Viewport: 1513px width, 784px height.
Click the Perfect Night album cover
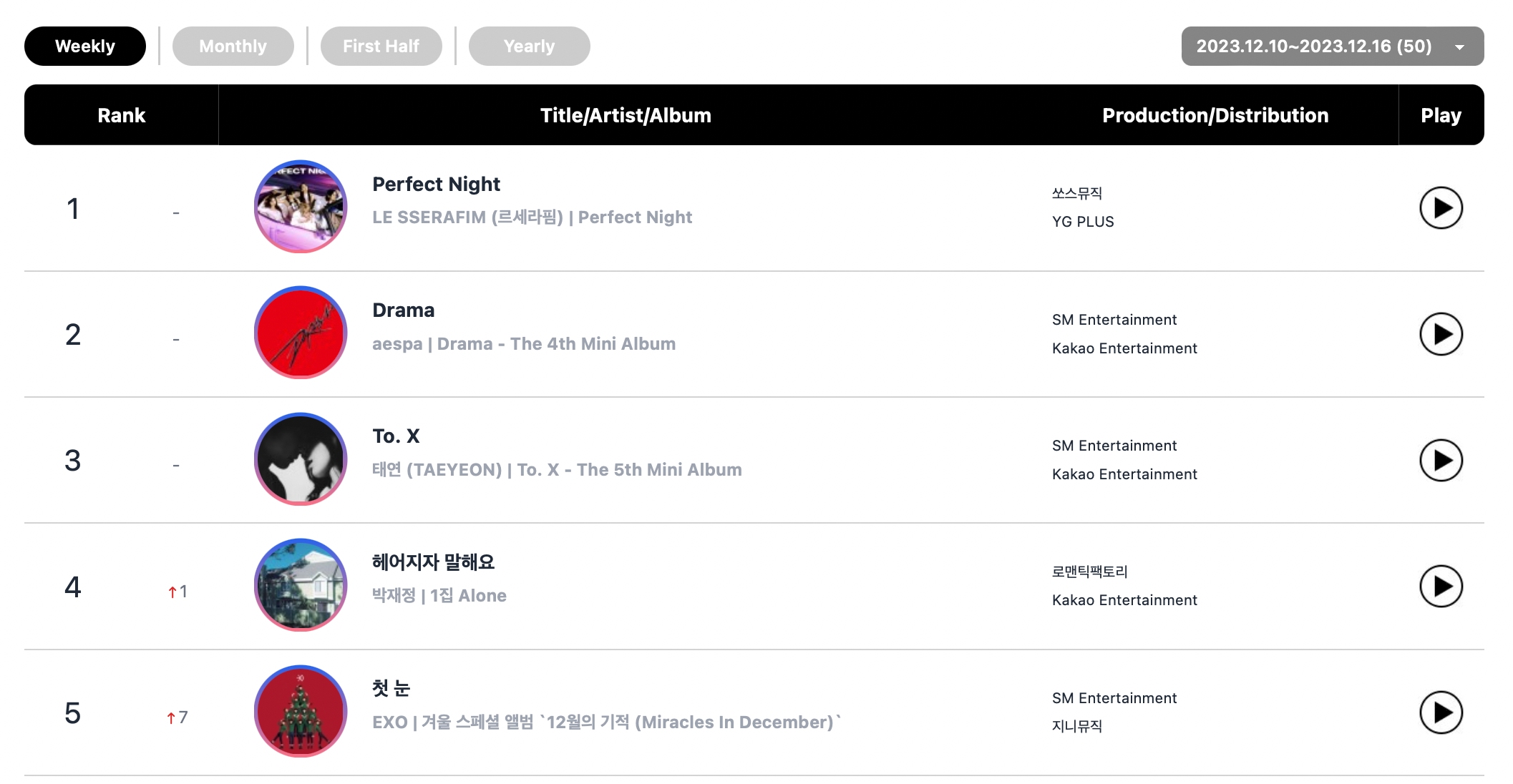pos(301,207)
